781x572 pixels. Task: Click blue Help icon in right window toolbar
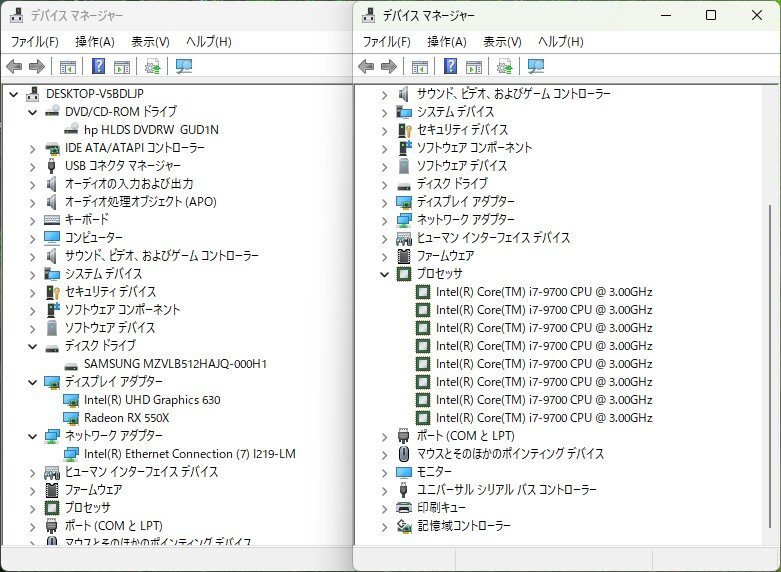[x=450, y=66]
